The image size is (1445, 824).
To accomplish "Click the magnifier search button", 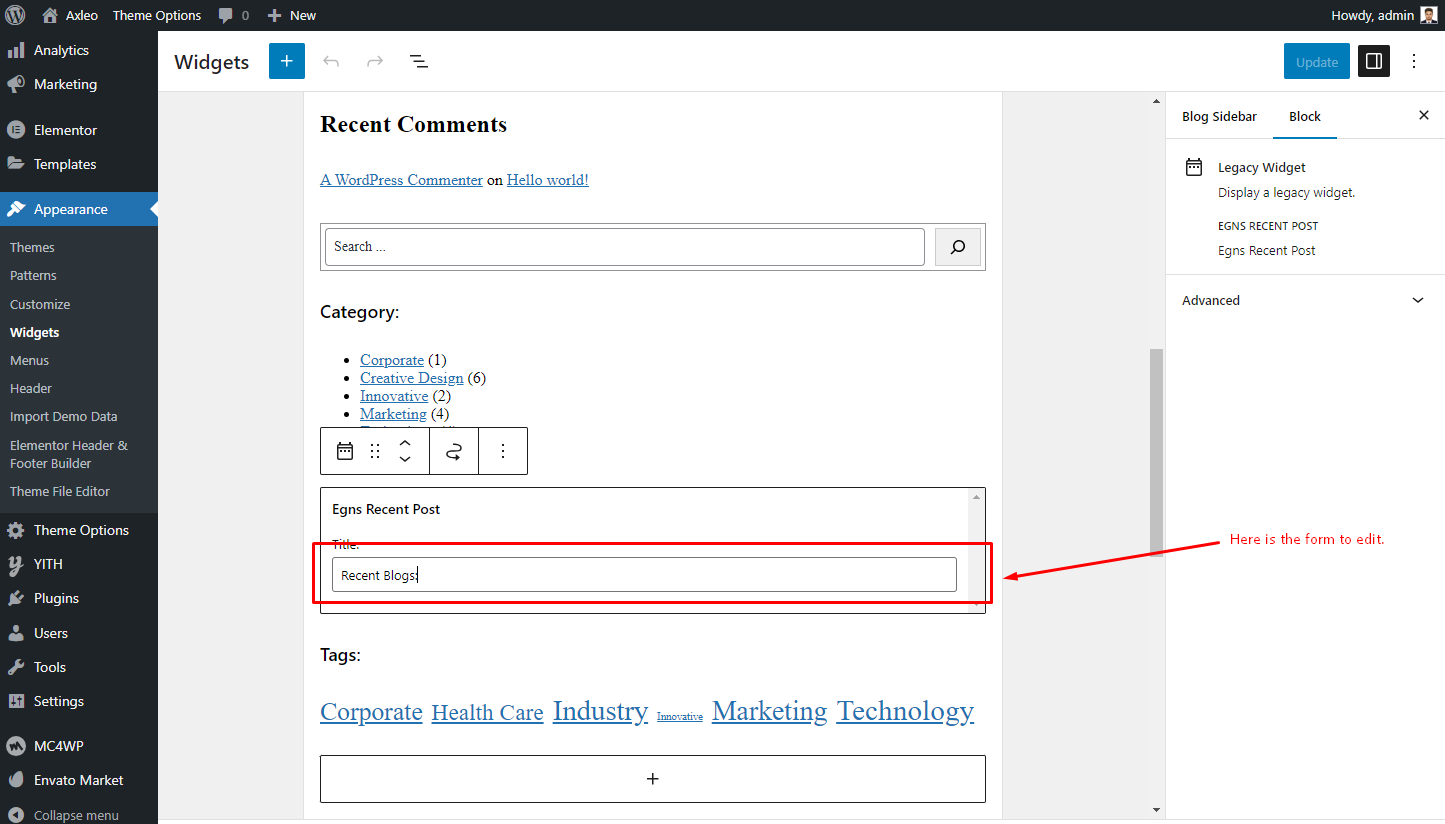I will 958,247.
